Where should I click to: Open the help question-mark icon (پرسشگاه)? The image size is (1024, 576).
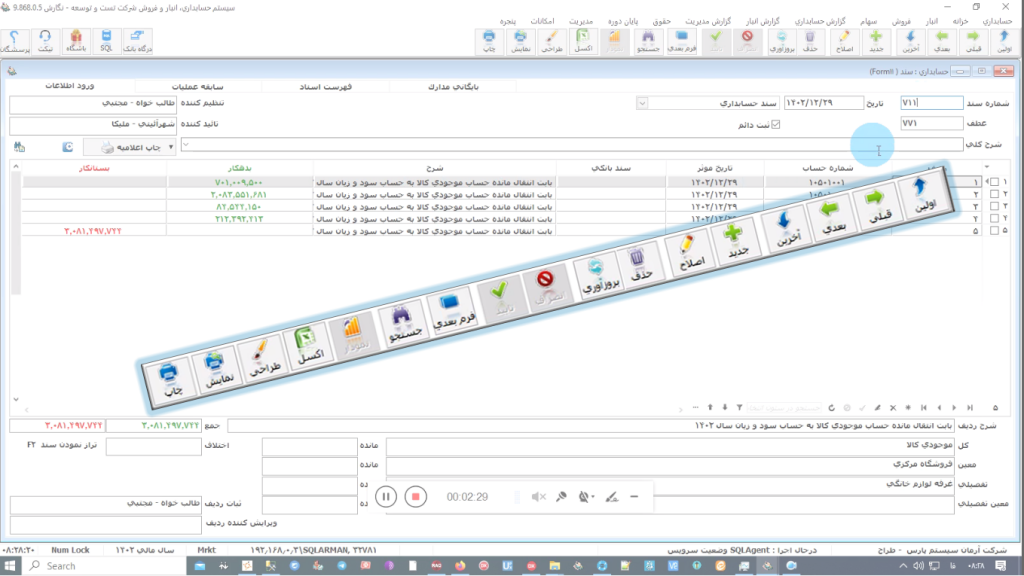coord(14,41)
